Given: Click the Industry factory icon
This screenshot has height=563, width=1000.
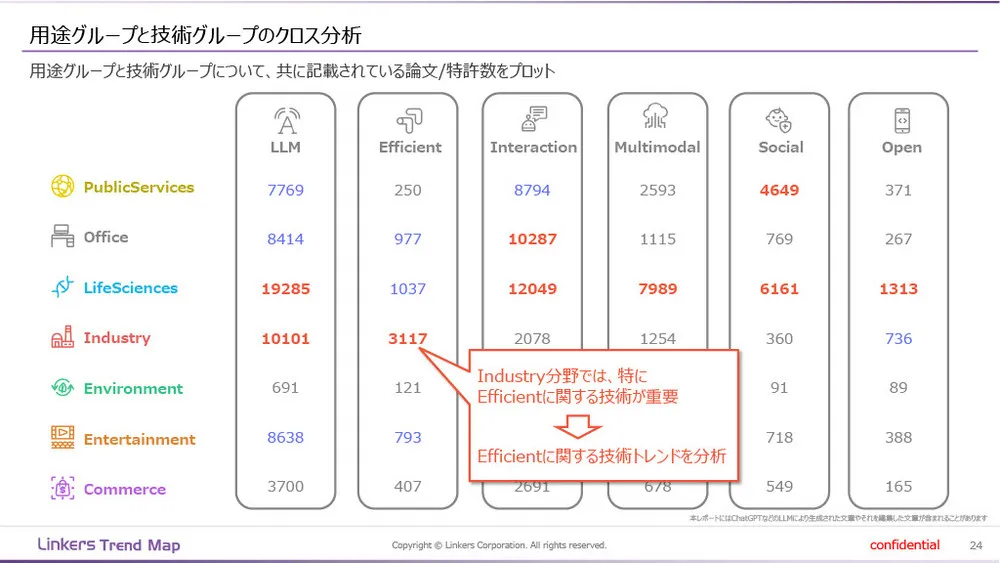Looking at the screenshot, I should coord(62,337).
